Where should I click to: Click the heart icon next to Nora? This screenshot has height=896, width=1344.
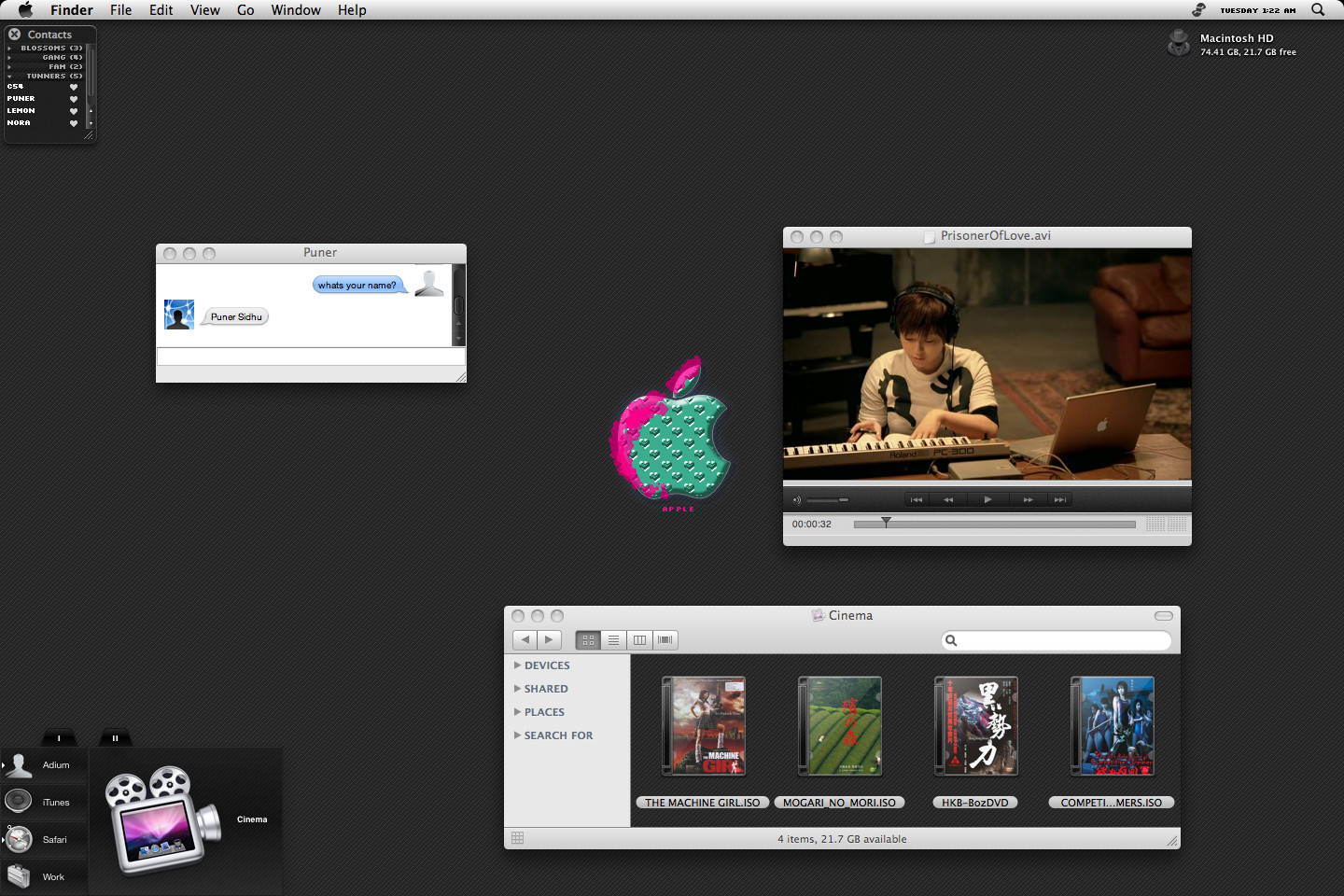[x=74, y=123]
